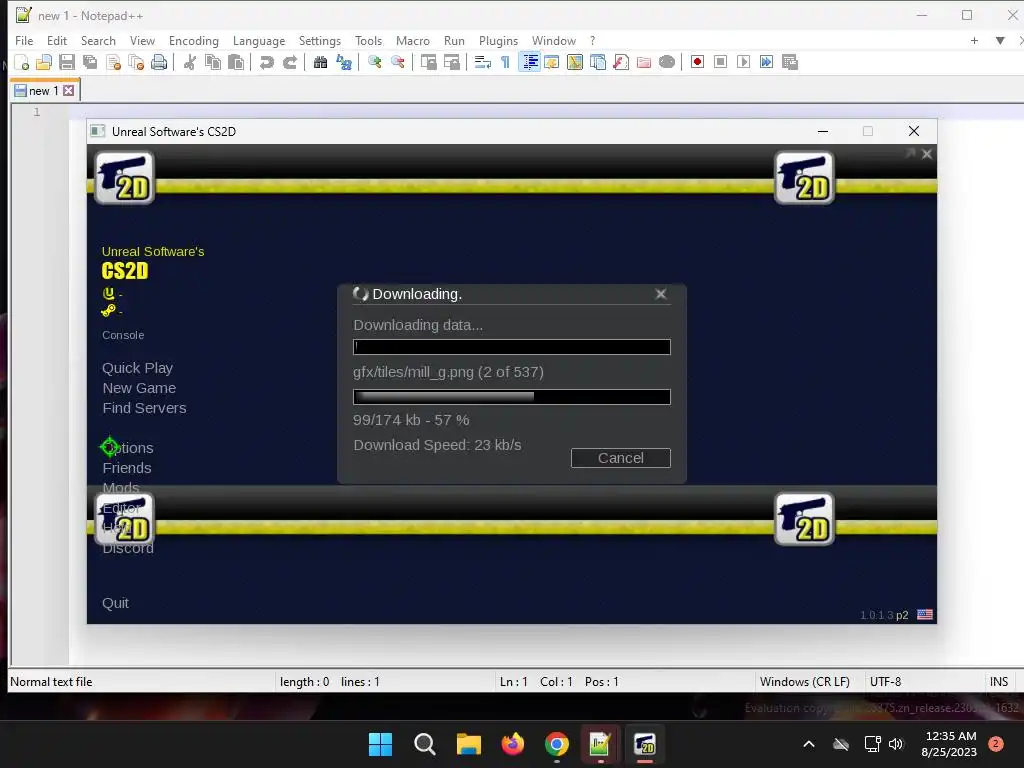Screen dimensions: 1024x768
Task: Click Find Servers in CS2D menu
Action: pyautogui.click(x=144, y=408)
